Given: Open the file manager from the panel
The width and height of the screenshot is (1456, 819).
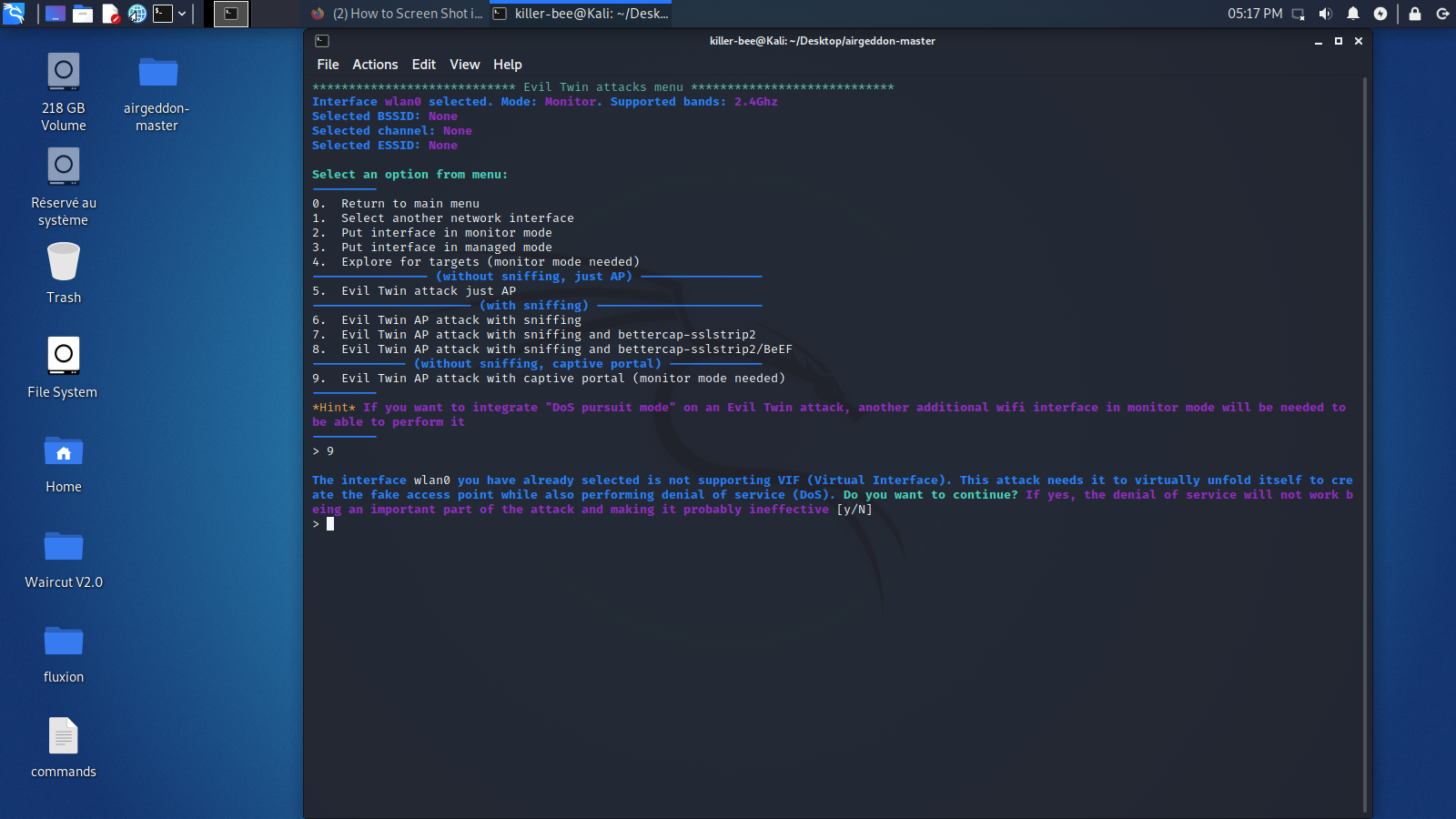Looking at the screenshot, I should (x=83, y=14).
